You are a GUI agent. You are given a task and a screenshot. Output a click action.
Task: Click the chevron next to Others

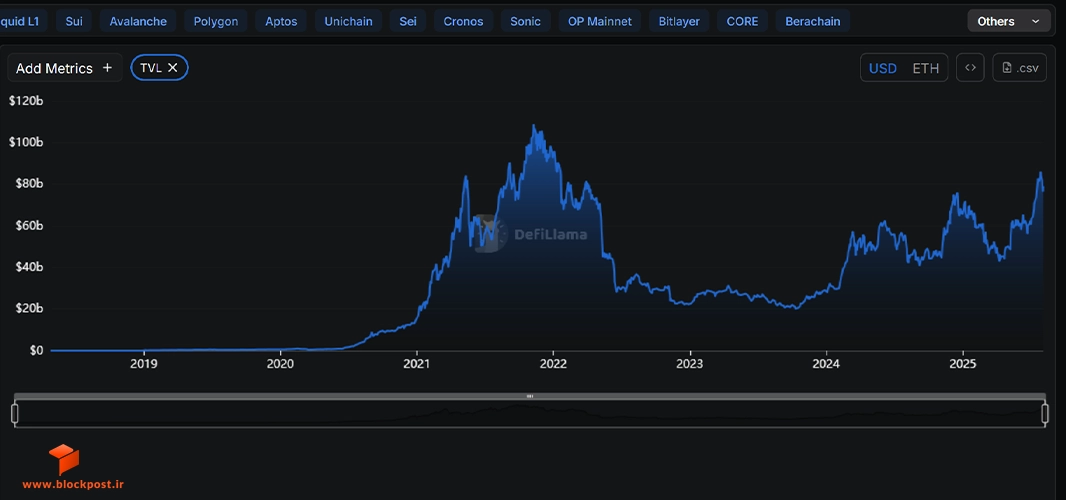coord(1035,21)
